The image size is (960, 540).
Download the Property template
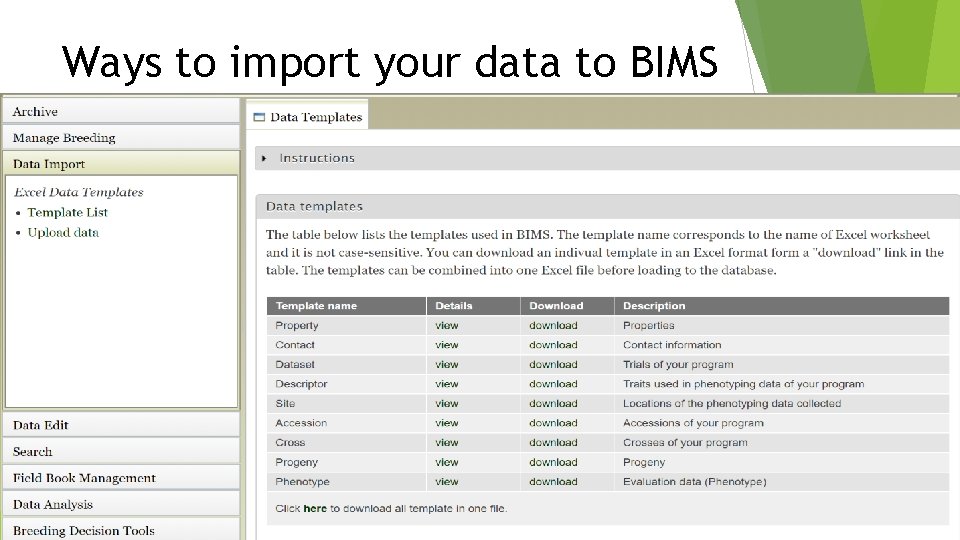[553, 326]
